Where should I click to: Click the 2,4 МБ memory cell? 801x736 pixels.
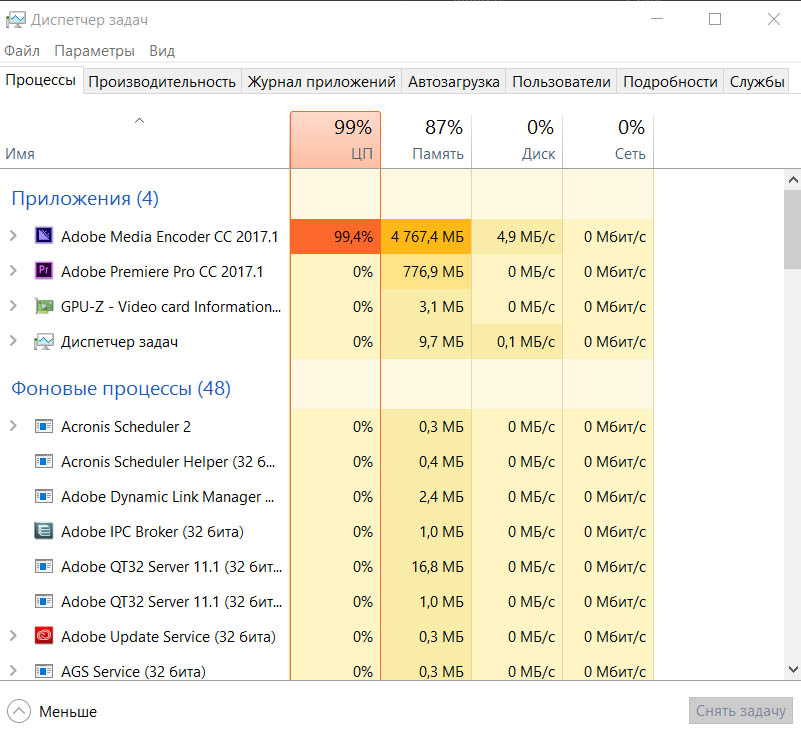point(426,496)
